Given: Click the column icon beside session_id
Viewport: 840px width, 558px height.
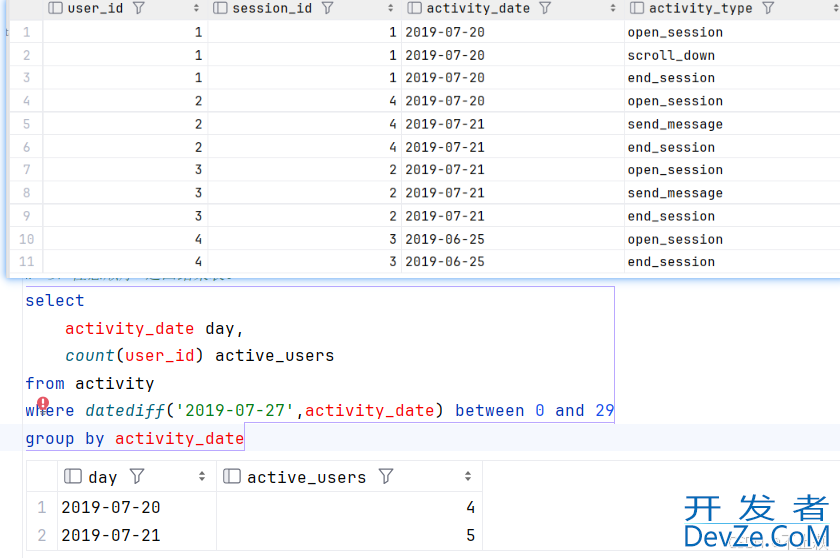Looking at the screenshot, I should [220, 8].
